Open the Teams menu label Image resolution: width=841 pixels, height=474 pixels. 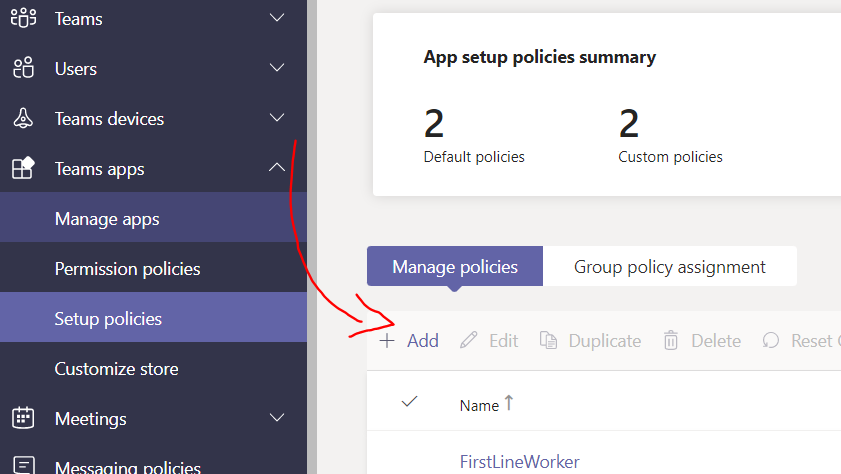78,19
